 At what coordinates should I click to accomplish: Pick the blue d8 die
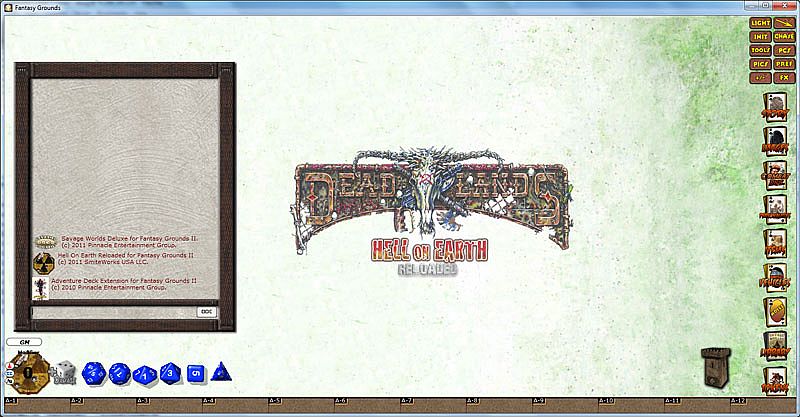170,373
